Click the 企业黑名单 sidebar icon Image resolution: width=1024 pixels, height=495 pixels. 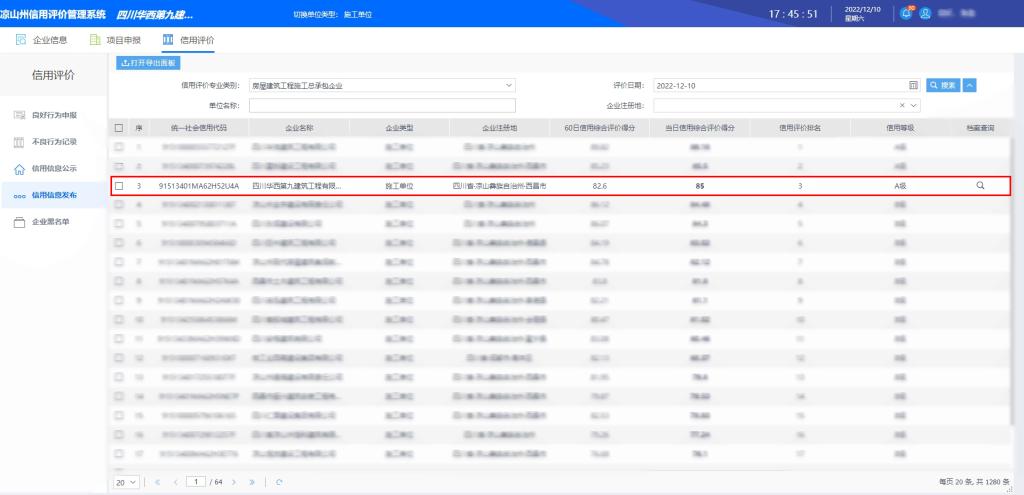pos(20,222)
